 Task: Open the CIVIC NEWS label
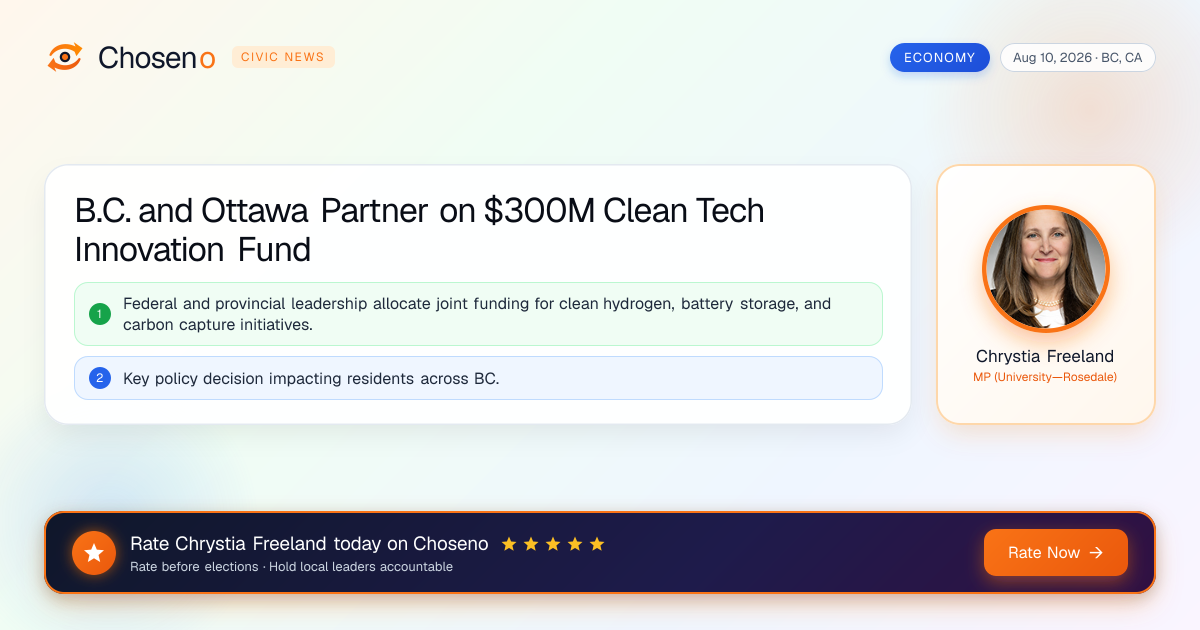(283, 57)
